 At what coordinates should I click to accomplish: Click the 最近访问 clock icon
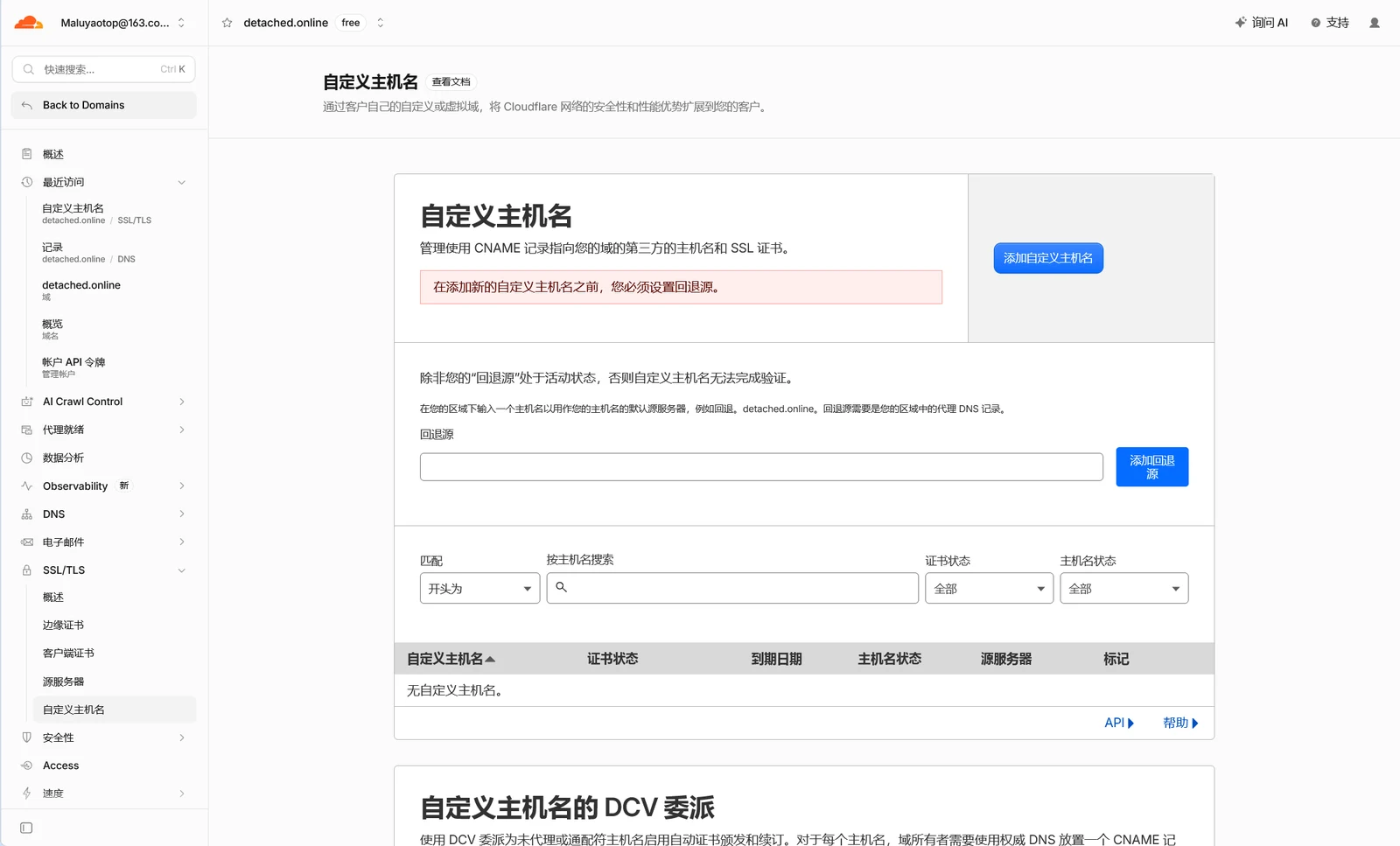(26, 182)
